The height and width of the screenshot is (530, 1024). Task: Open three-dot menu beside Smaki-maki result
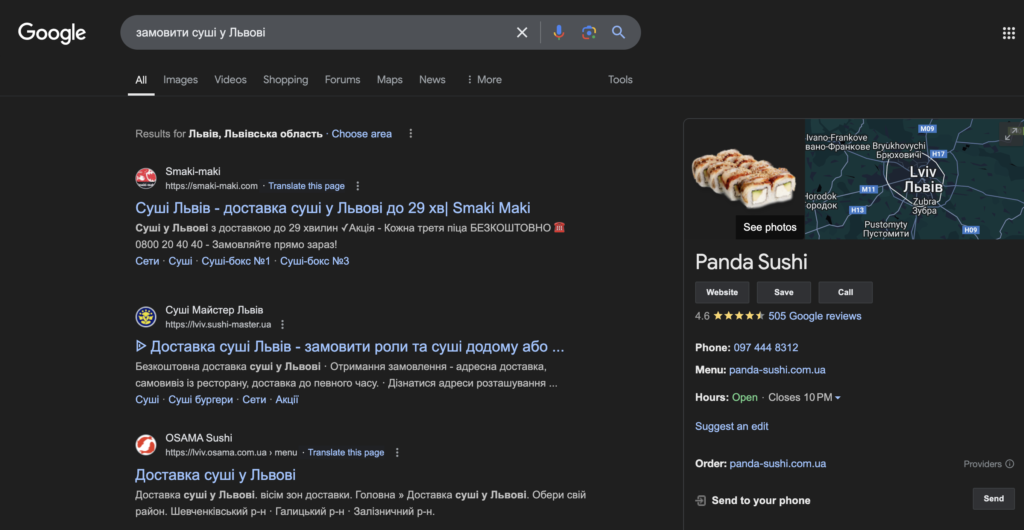tap(358, 186)
